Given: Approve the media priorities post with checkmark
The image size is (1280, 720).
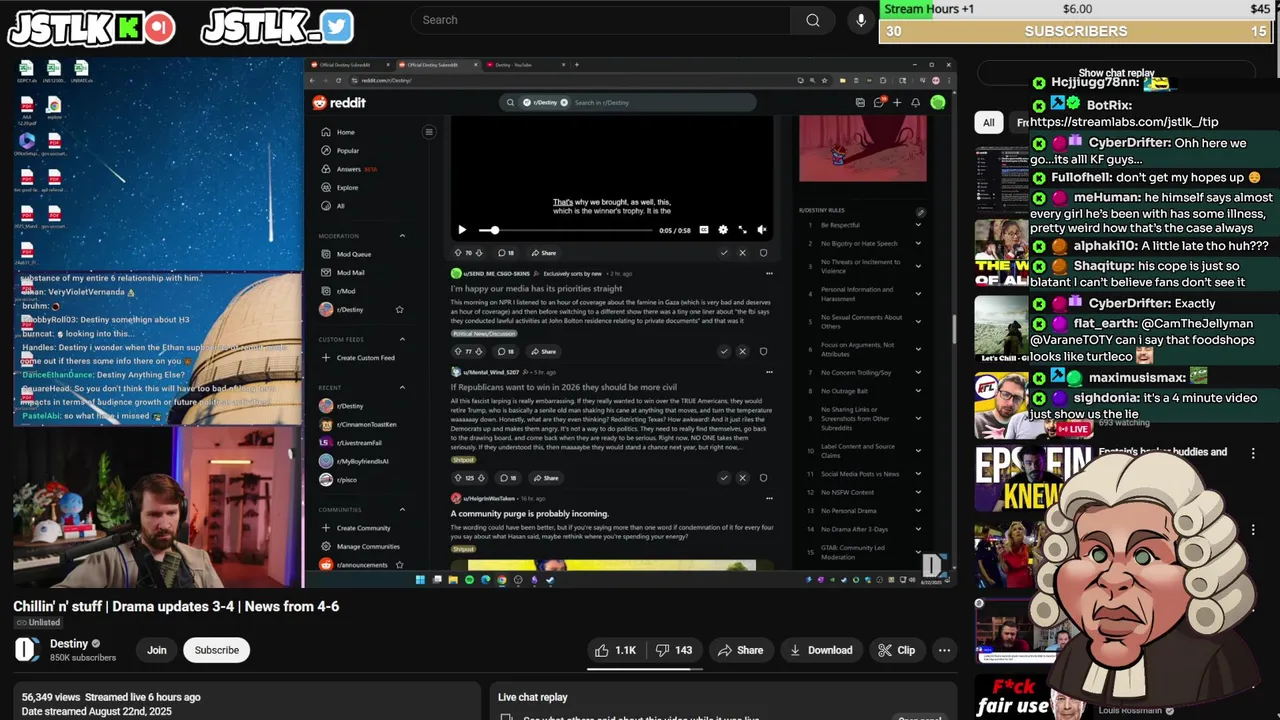Looking at the screenshot, I should (724, 351).
